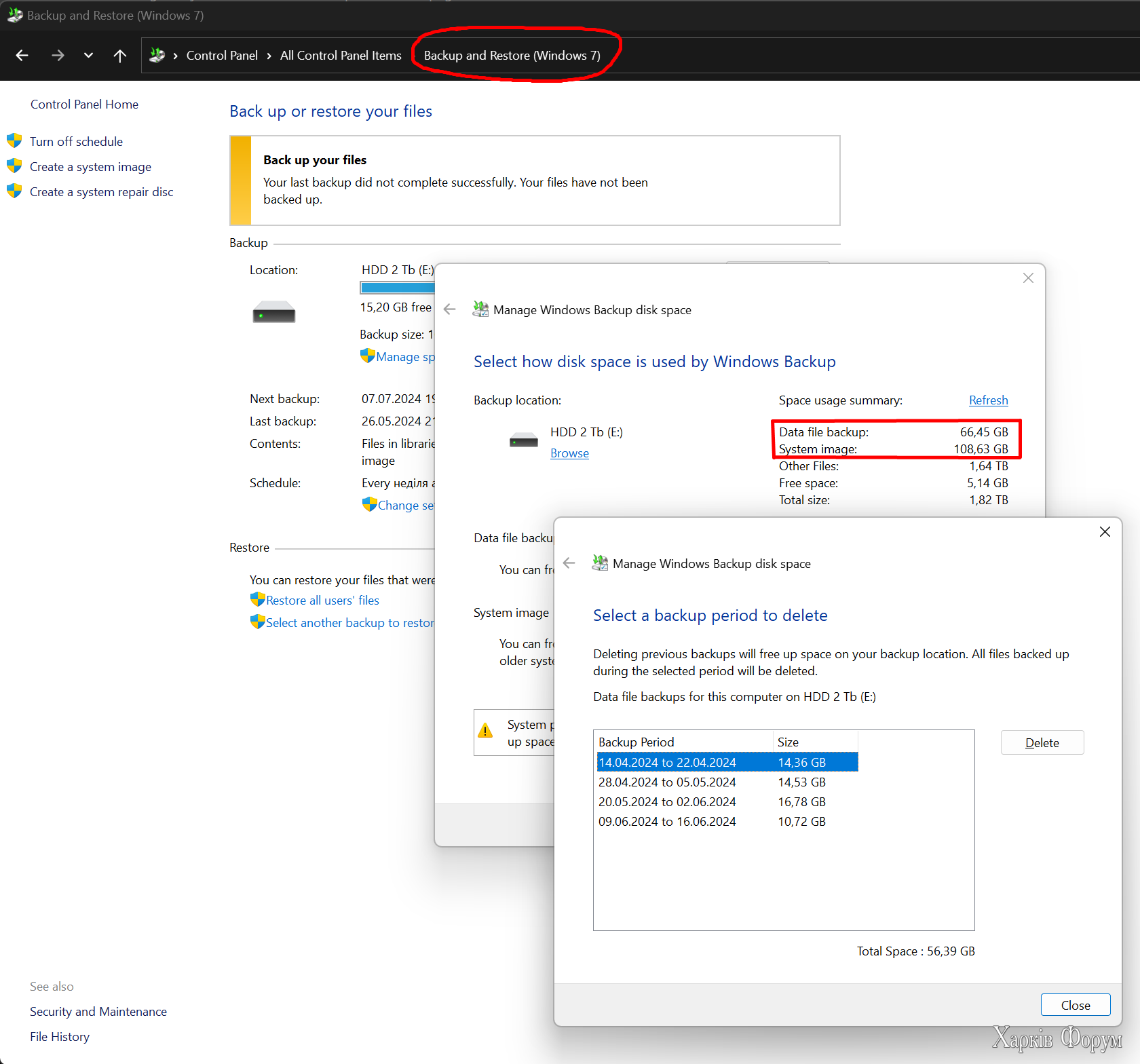1140x1064 pixels.
Task: Go up one level with up arrow
Action: pos(120,56)
